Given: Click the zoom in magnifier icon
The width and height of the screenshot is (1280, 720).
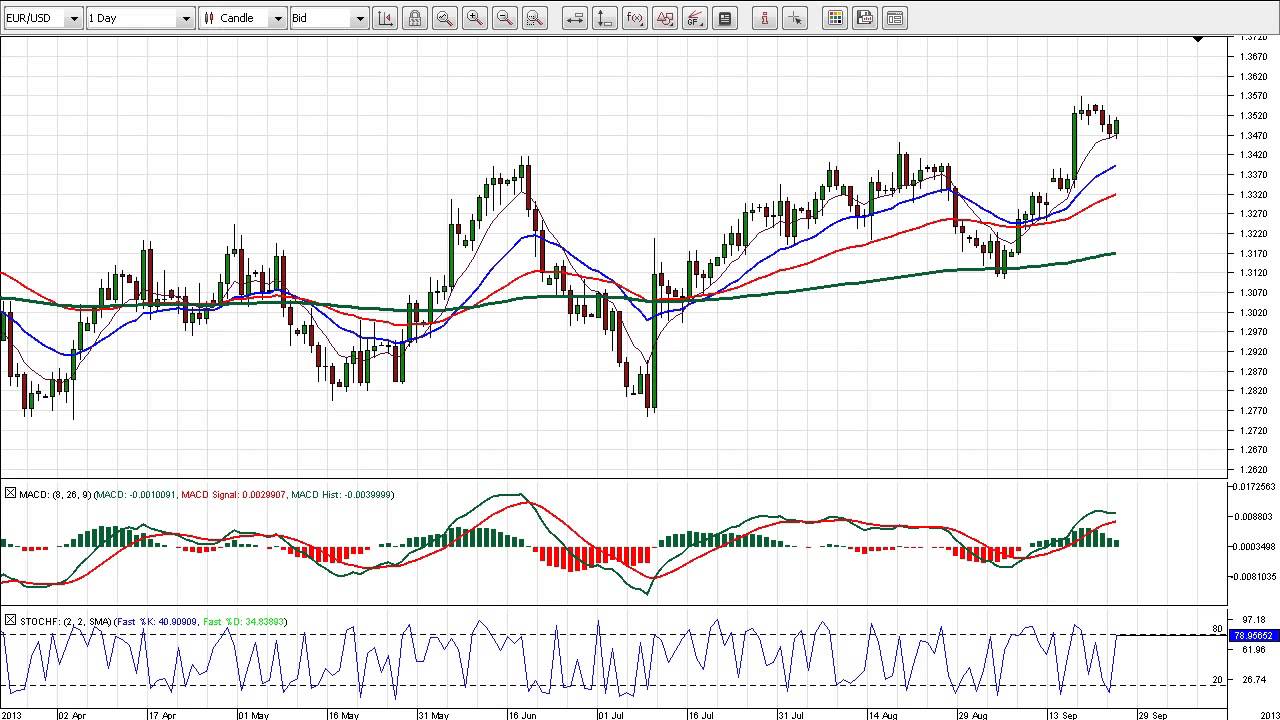Looking at the screenshot, I should [475, 18].
